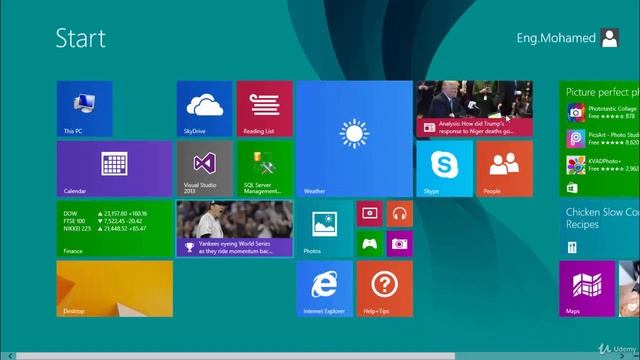The width and height of the screenshot is (640, 360).
Task: Open SQL Server Management tile
Action: coord(264,169)
